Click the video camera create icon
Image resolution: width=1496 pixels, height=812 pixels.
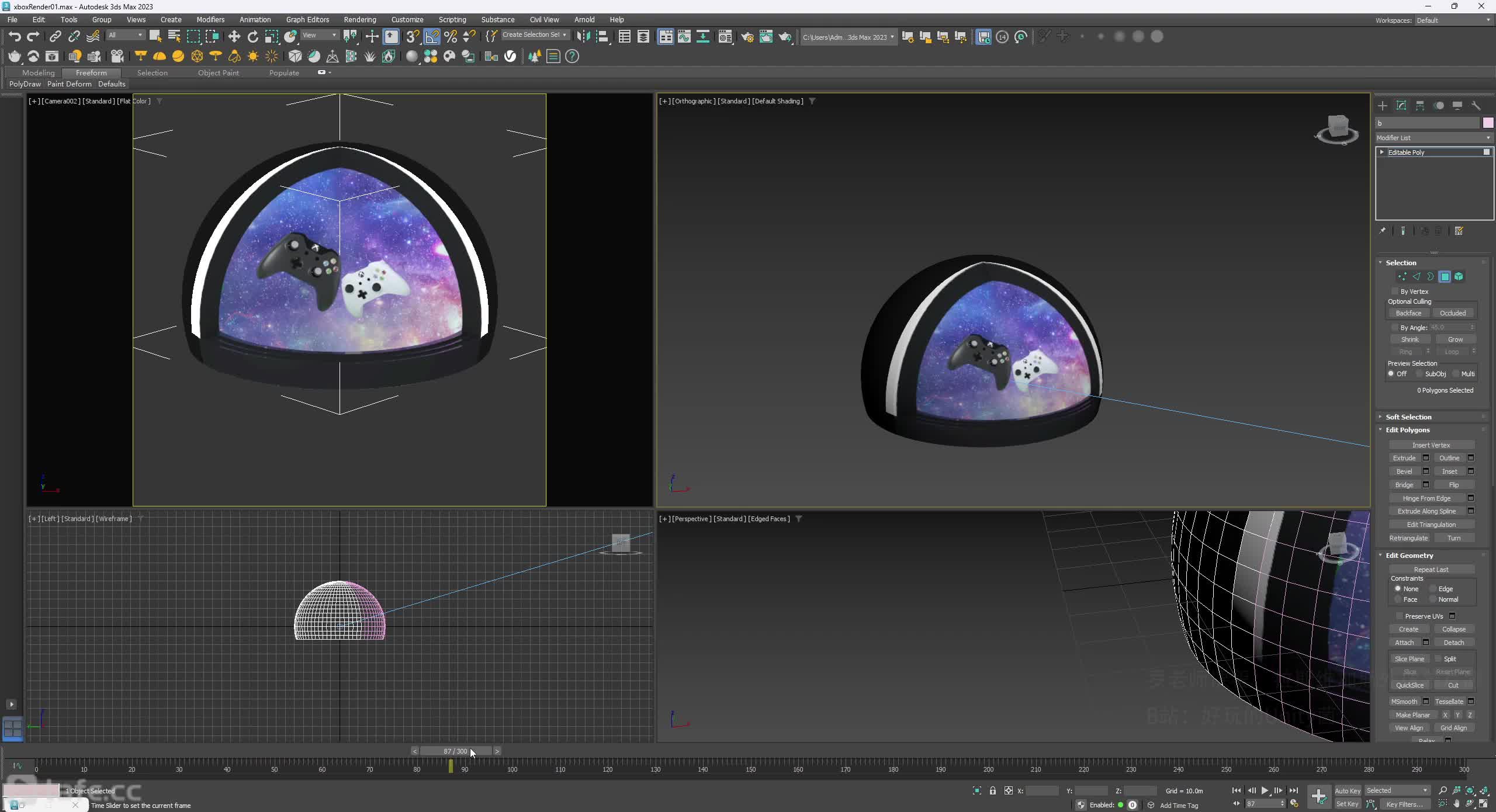117,56
